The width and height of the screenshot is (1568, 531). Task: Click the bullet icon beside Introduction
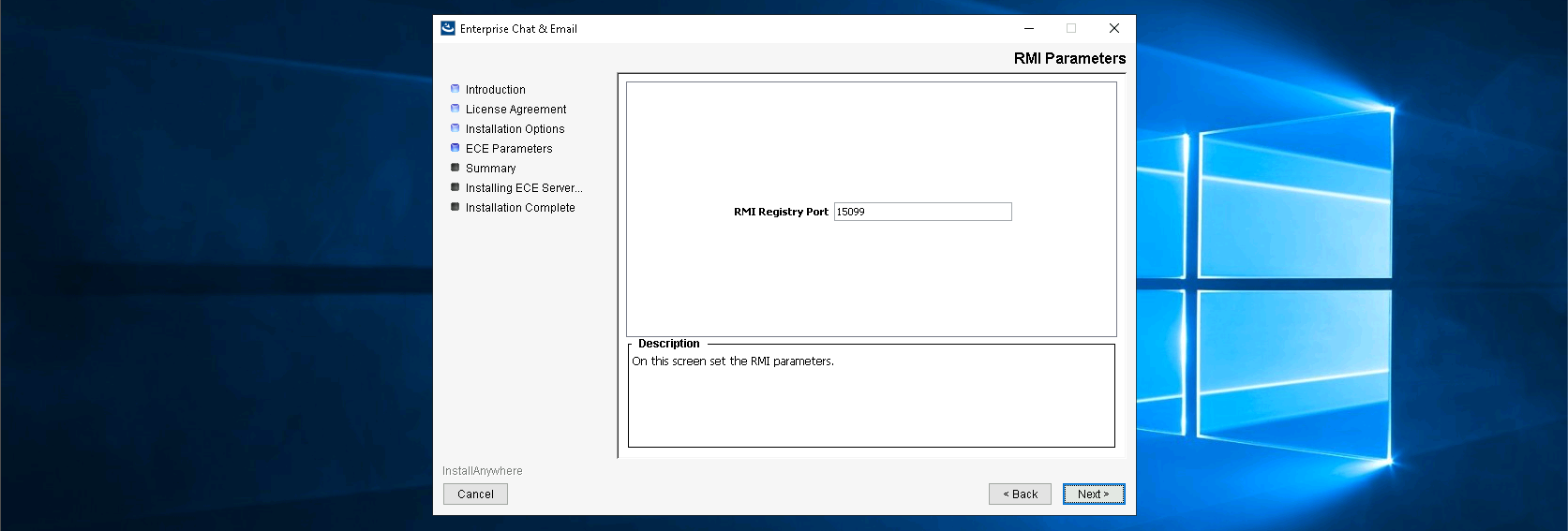click(x=455, y=89)
